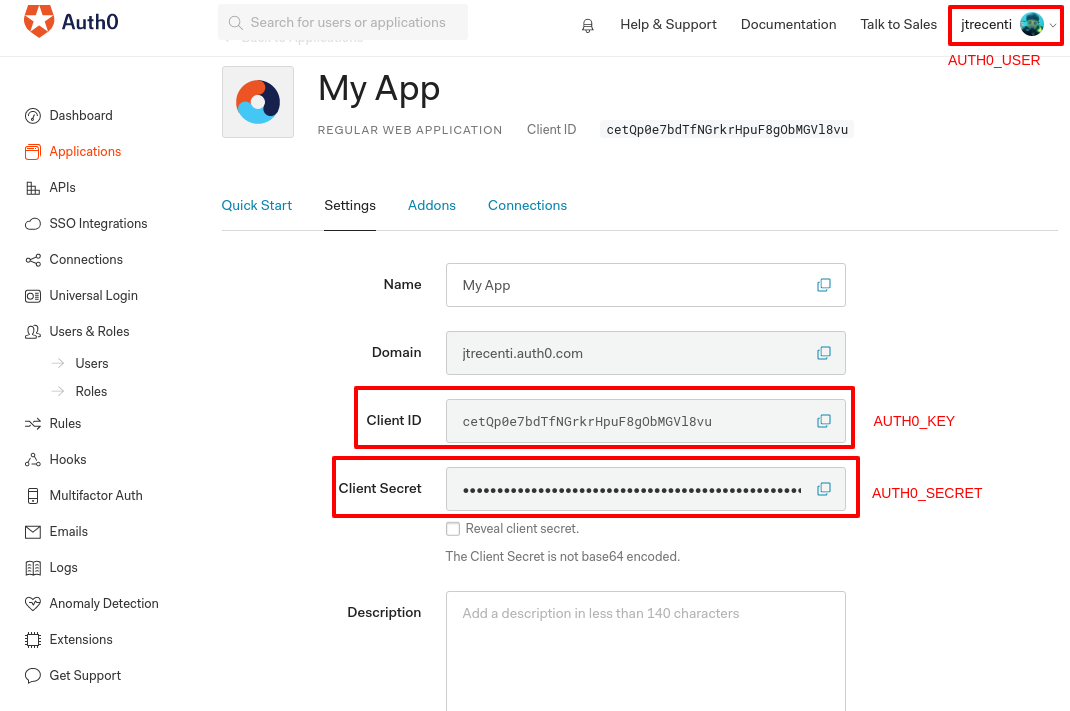
Task: Click the Get Support chat icon
Action: pyautogui.click(x=33, y=676)
